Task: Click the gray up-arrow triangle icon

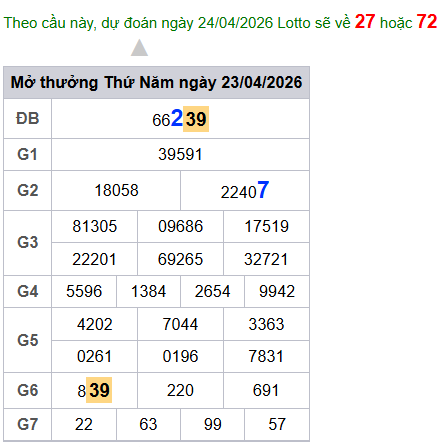Action: pos(139,48)
